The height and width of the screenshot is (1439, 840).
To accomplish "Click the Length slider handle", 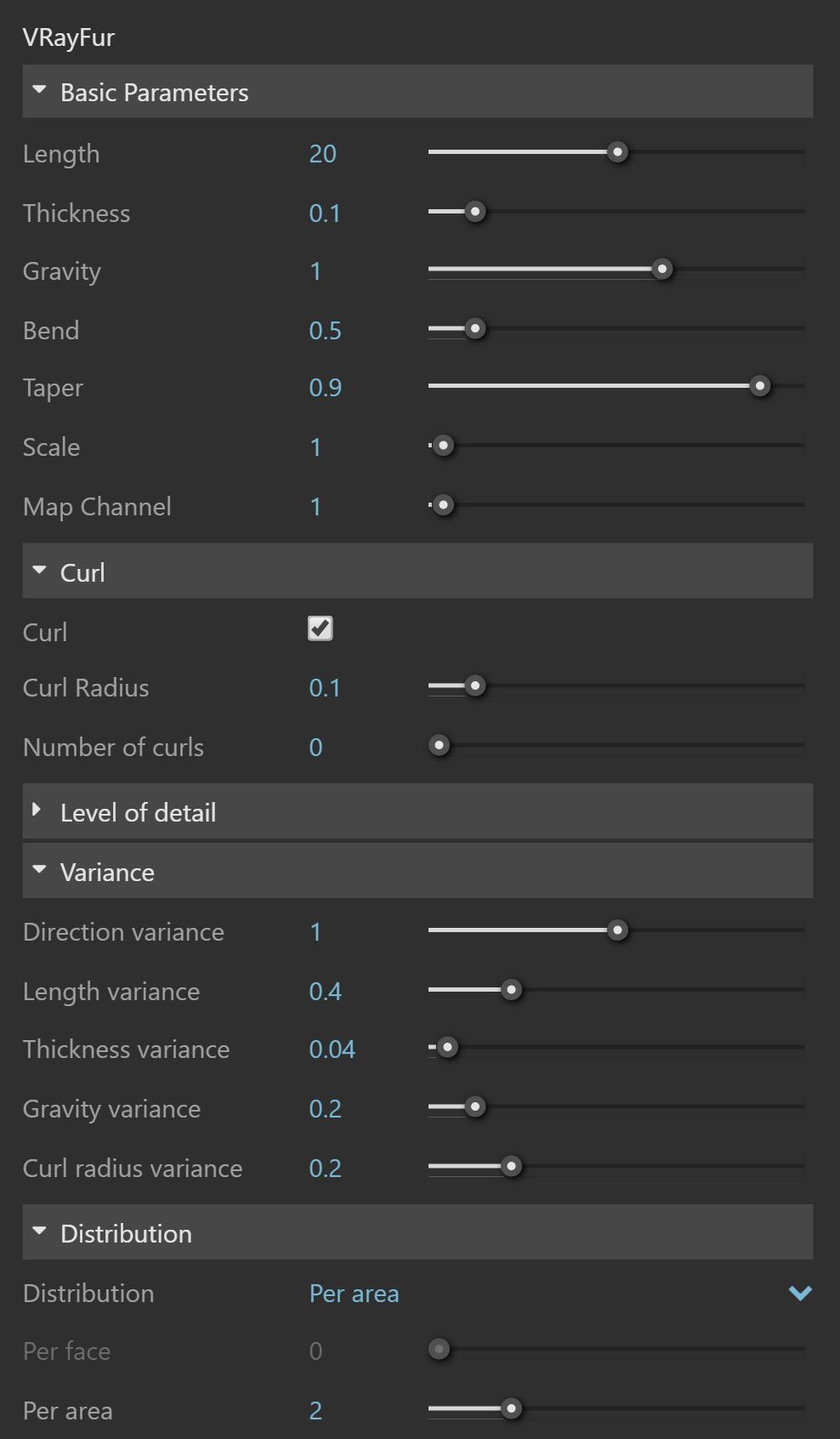I will pos(618,152).
